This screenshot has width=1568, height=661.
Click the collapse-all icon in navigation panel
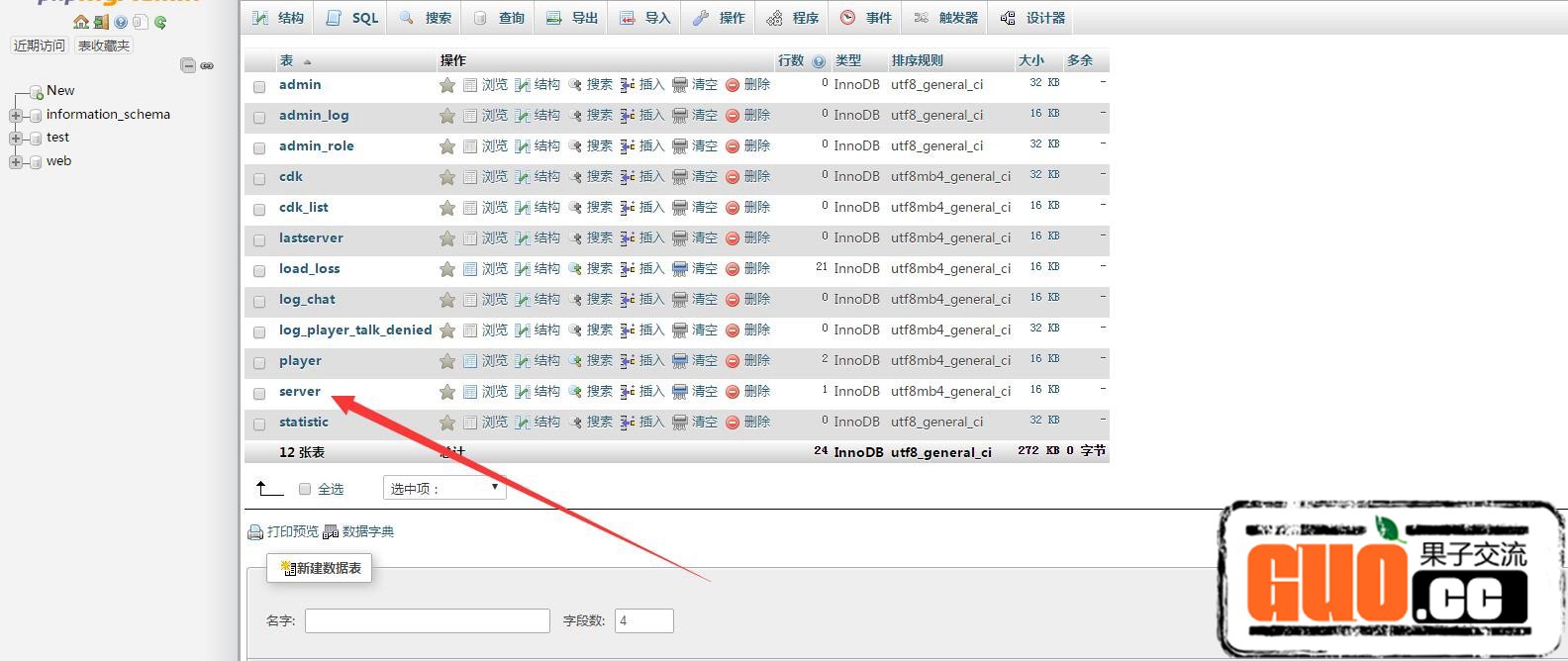pyautogui.click(x=187, y=65)
